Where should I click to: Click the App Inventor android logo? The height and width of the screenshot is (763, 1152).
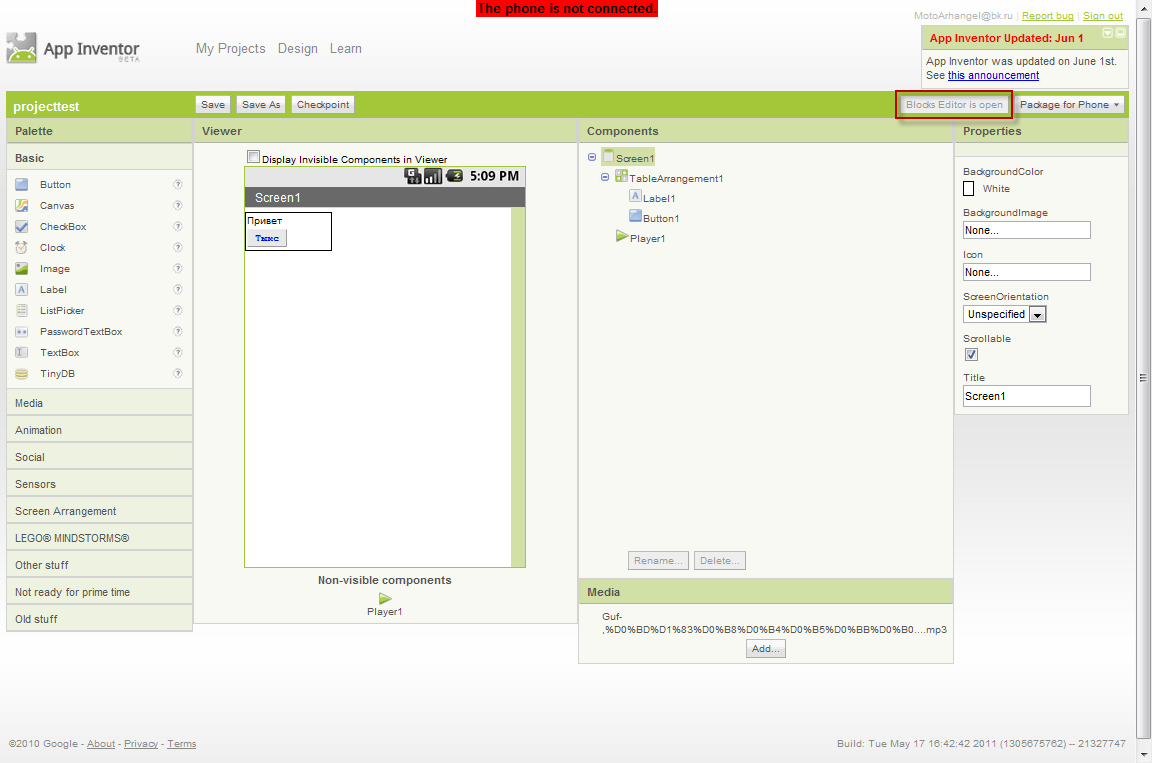[x=21, y=48]
